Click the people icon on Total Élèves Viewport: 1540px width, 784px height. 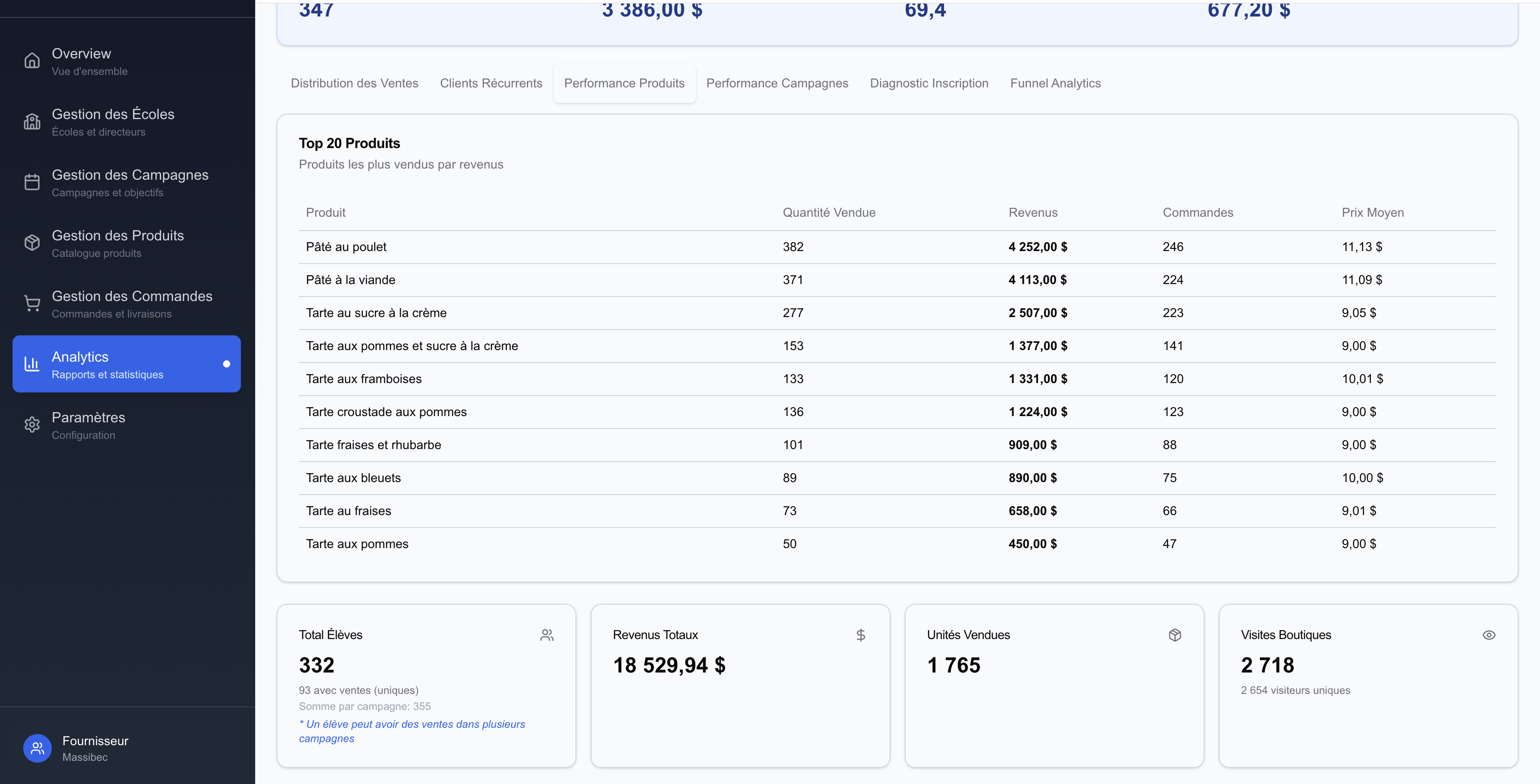click(546, 635)
